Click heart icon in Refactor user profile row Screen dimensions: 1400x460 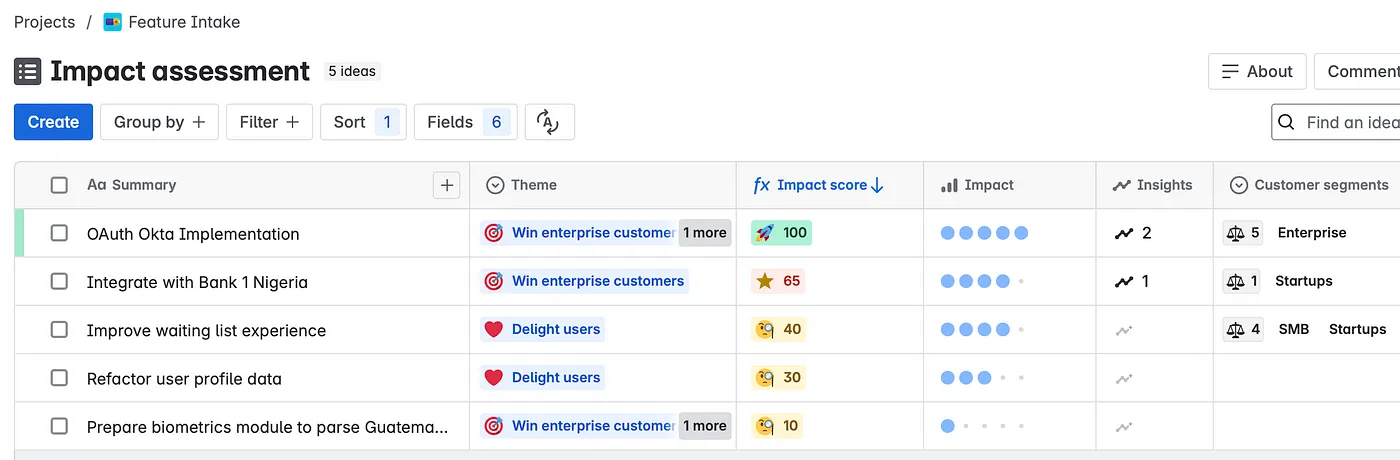[493, 377]
